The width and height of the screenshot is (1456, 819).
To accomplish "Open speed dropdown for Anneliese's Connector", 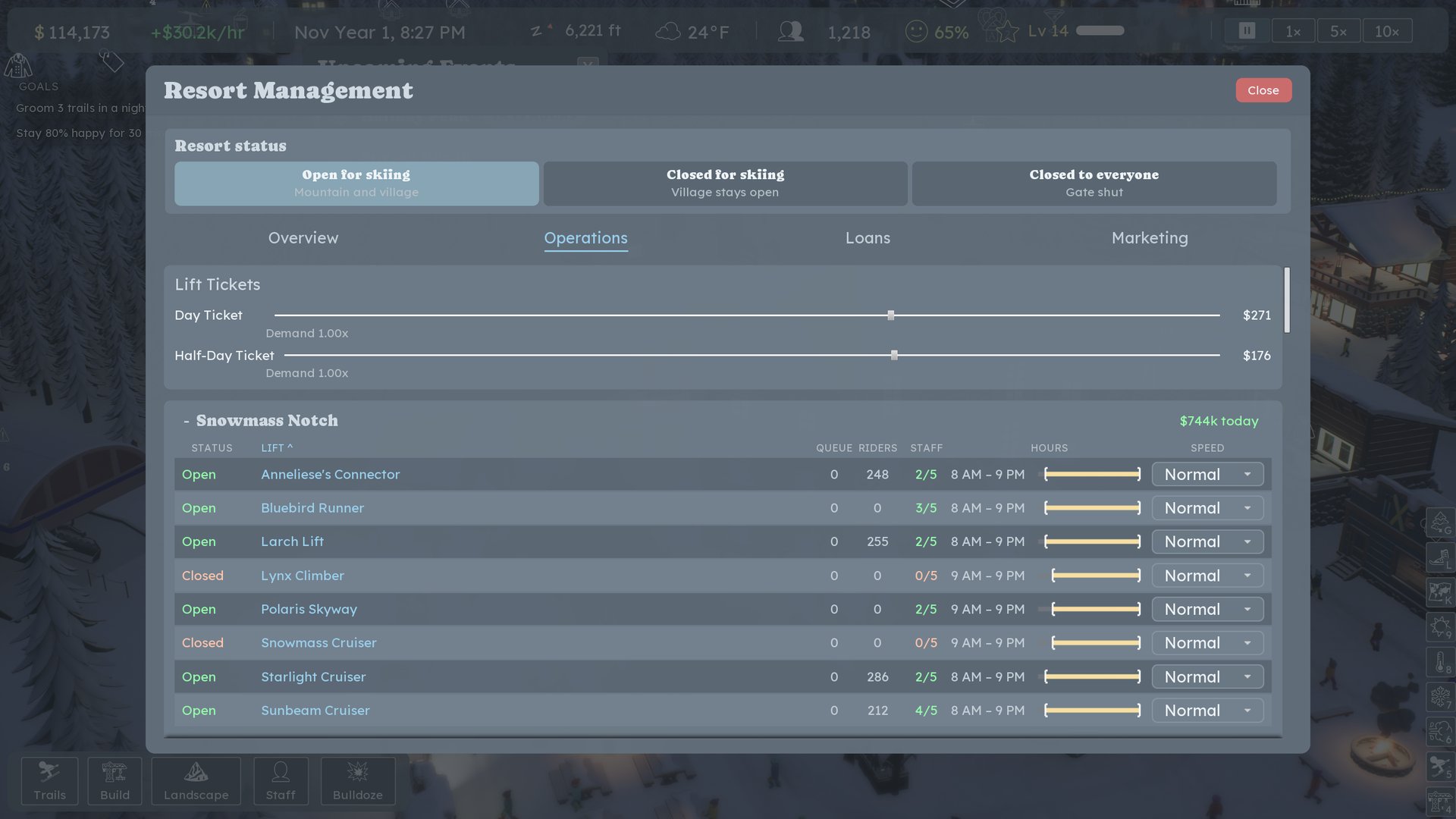I will click(x=1207, y=475).
